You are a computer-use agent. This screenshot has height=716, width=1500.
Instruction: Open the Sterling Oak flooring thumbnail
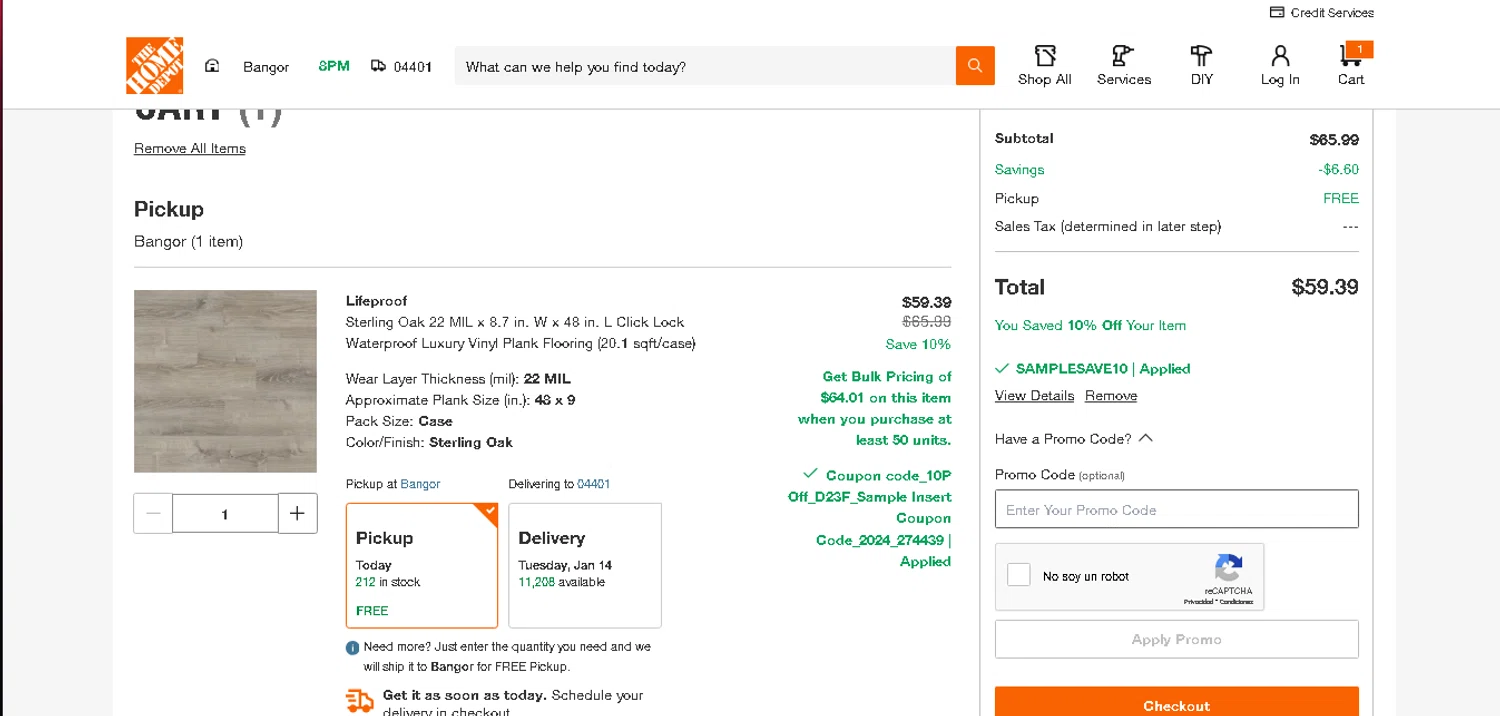225,381
